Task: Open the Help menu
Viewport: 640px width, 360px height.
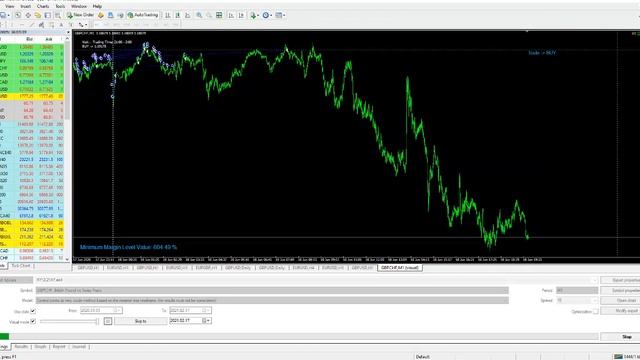Action: [x=97, y=6]
